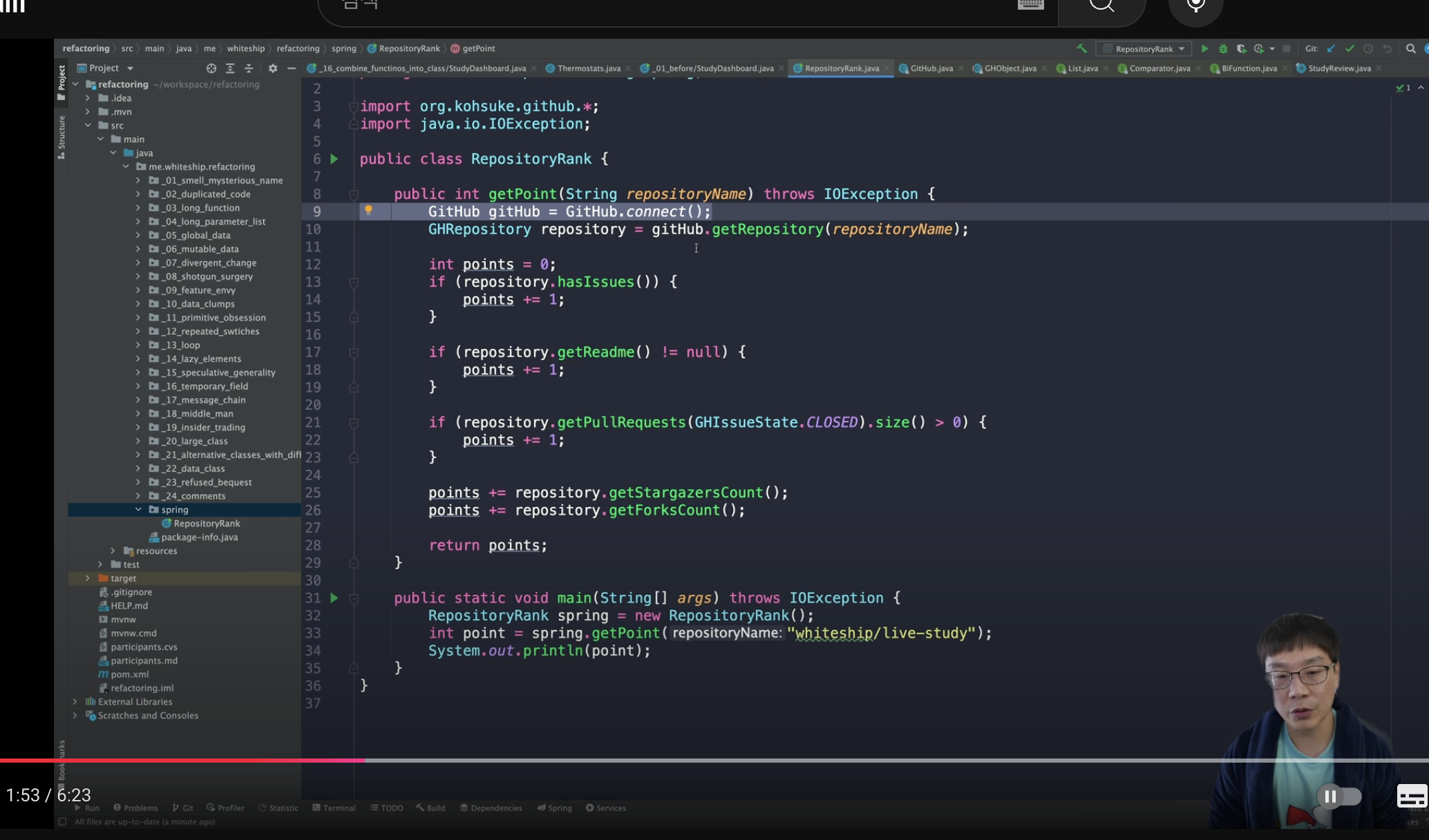This screenshot has height=840, width=1429.
Task: Open the Terminal tool window tab
Action: pos(334,808)
